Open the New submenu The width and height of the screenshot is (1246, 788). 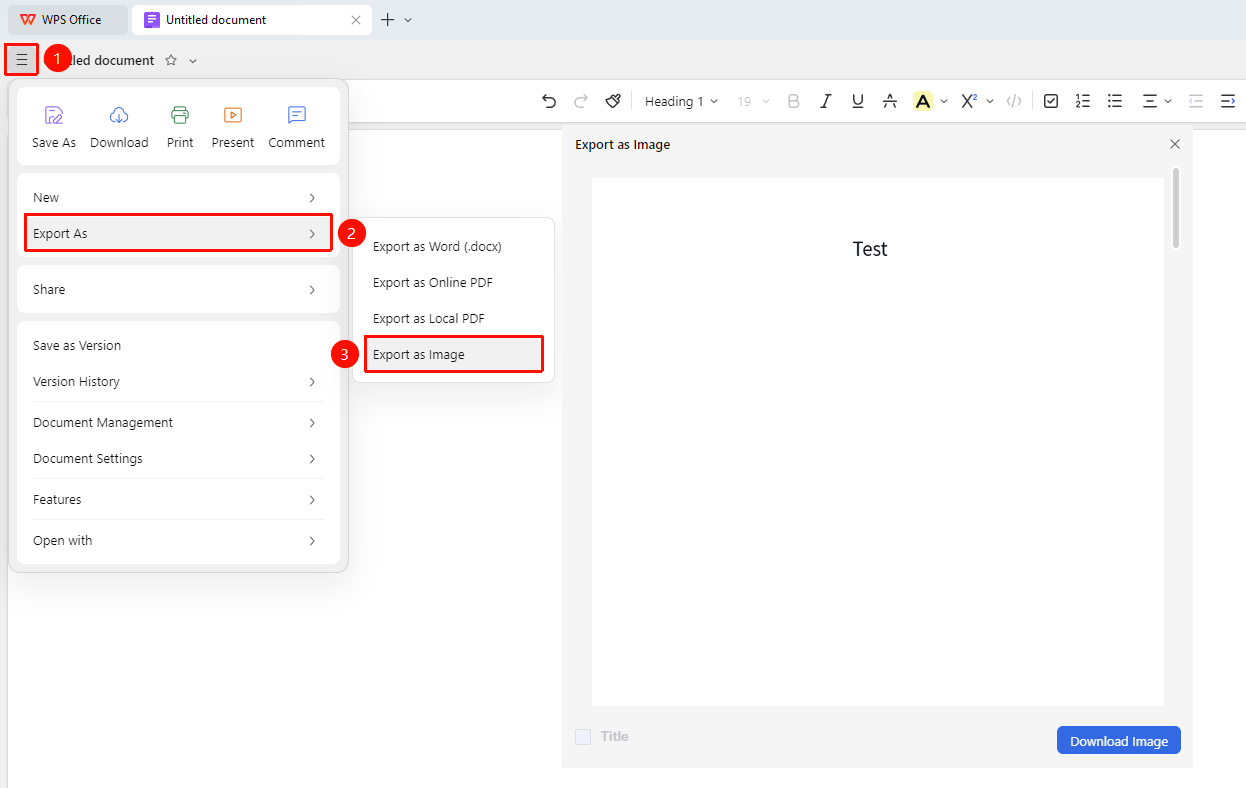(178, 198)
